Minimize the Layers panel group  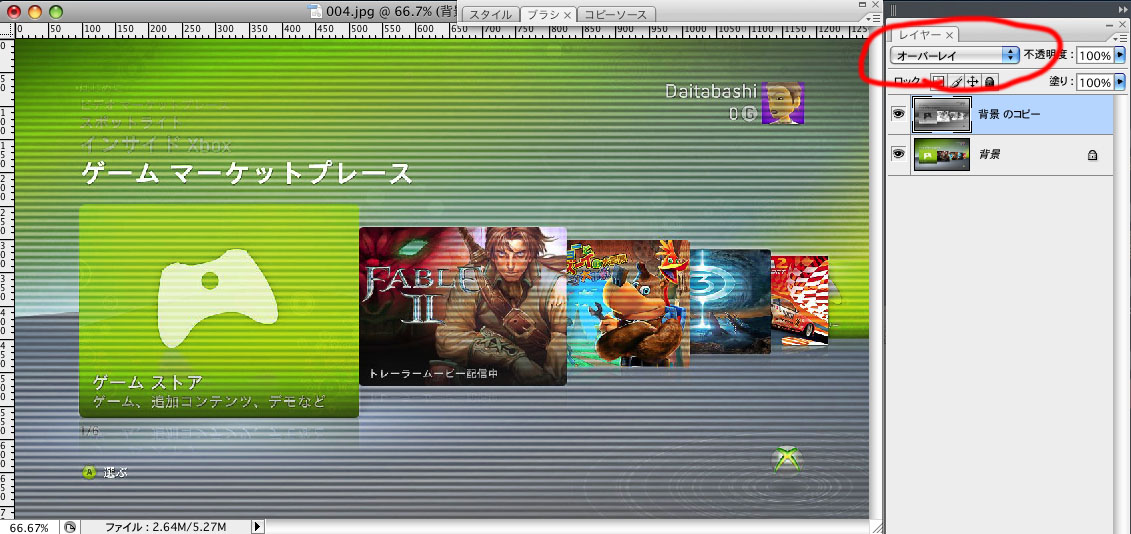1110,25
